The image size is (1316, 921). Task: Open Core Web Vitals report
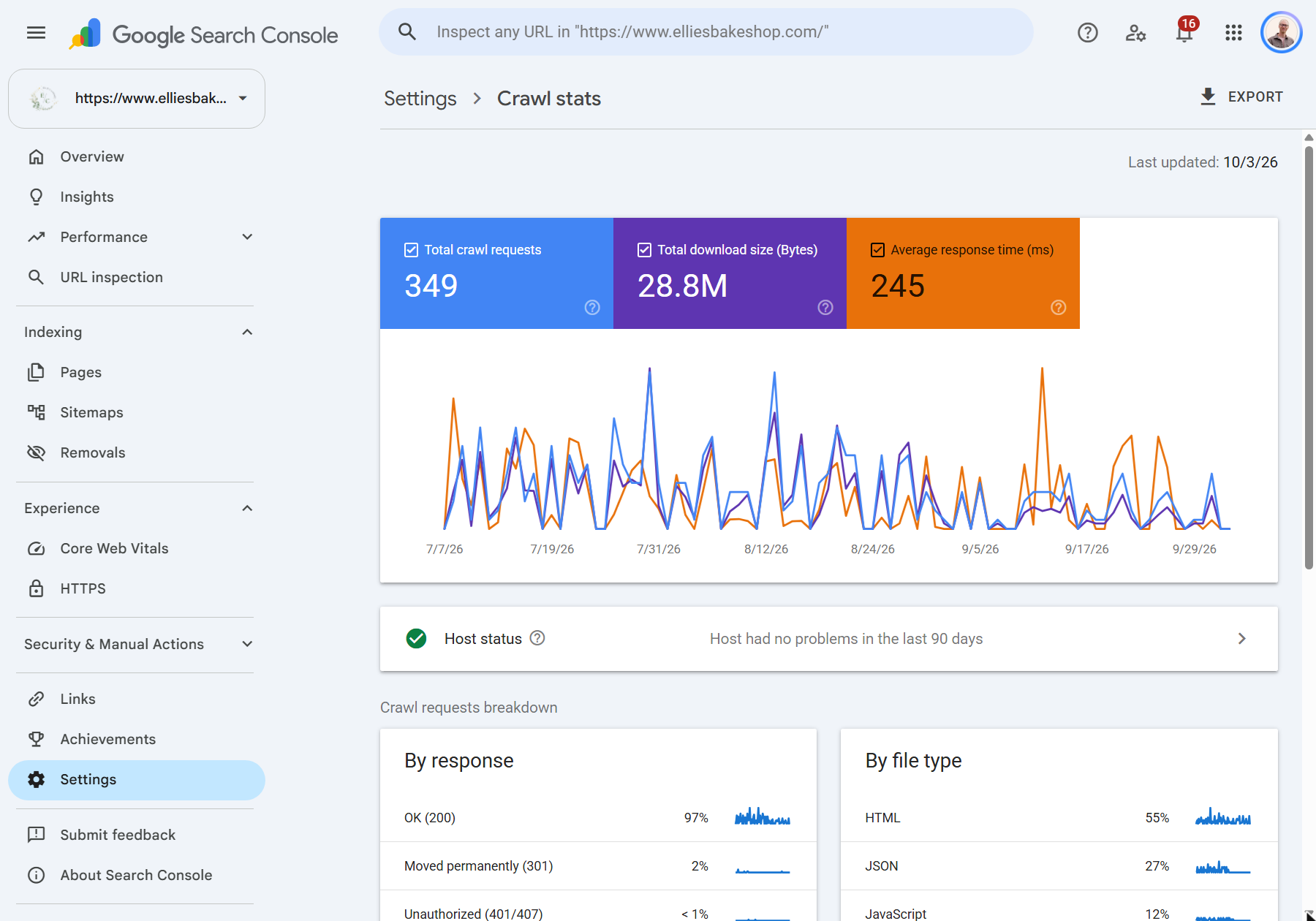[x=137, y=548]
